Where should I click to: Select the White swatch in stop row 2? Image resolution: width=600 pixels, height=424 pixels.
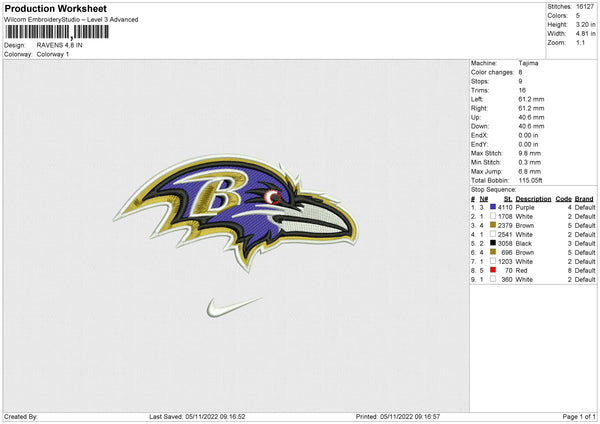[x=493, y=216]
